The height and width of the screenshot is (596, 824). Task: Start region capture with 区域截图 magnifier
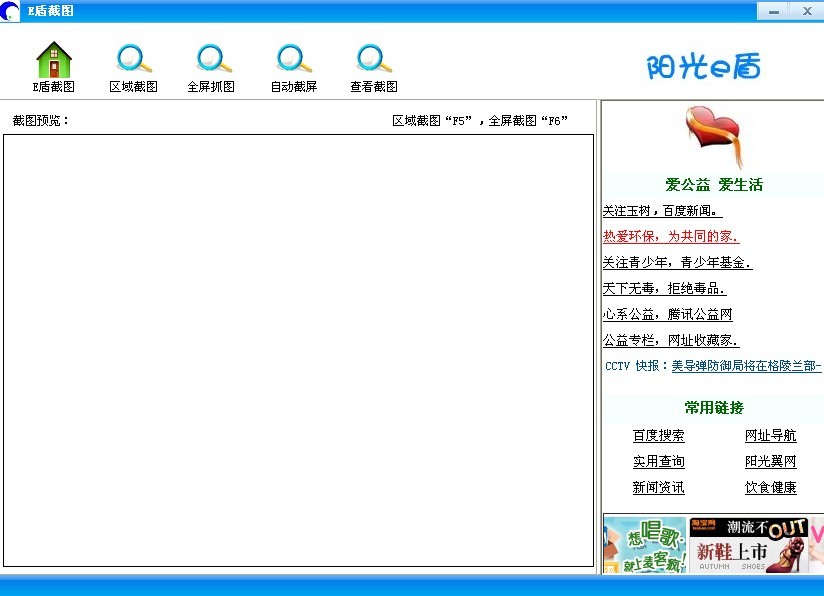(x=134, y=59)
